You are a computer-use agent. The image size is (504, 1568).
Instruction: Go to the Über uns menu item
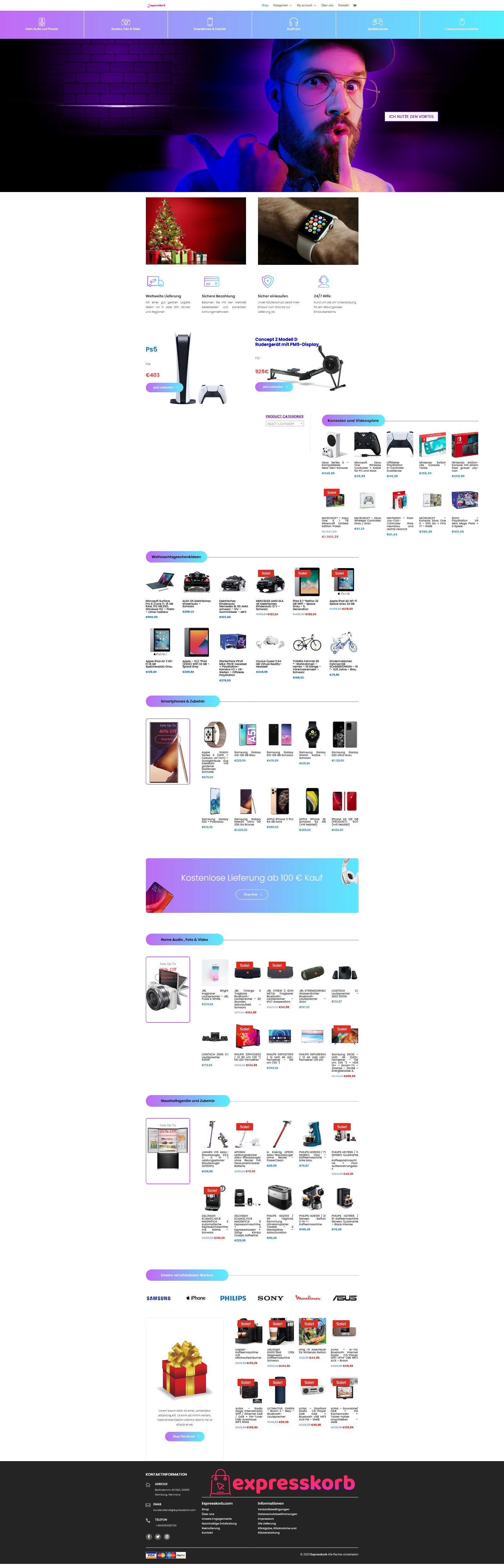click(327, 5)
